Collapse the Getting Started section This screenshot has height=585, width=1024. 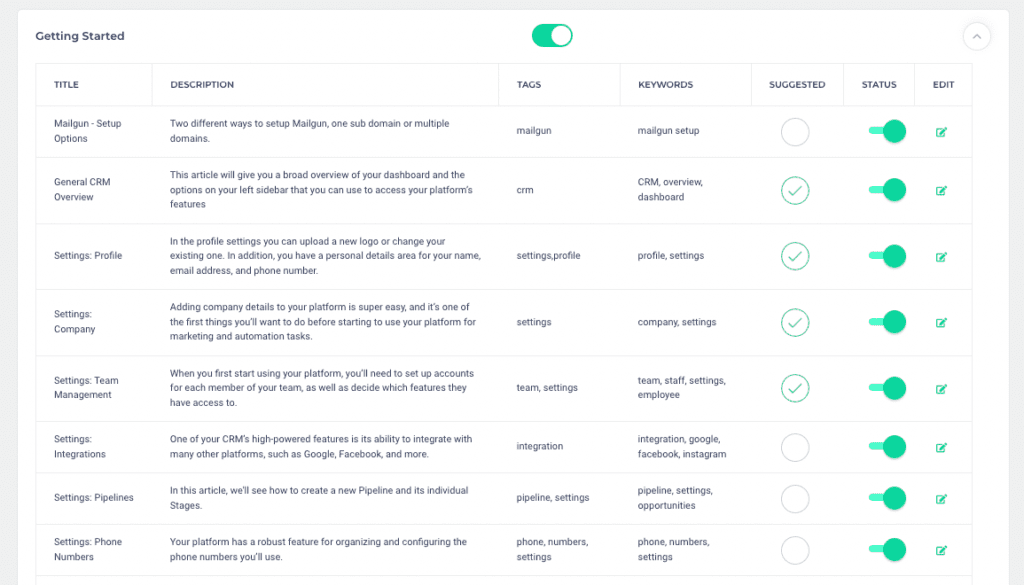point(976,36)
